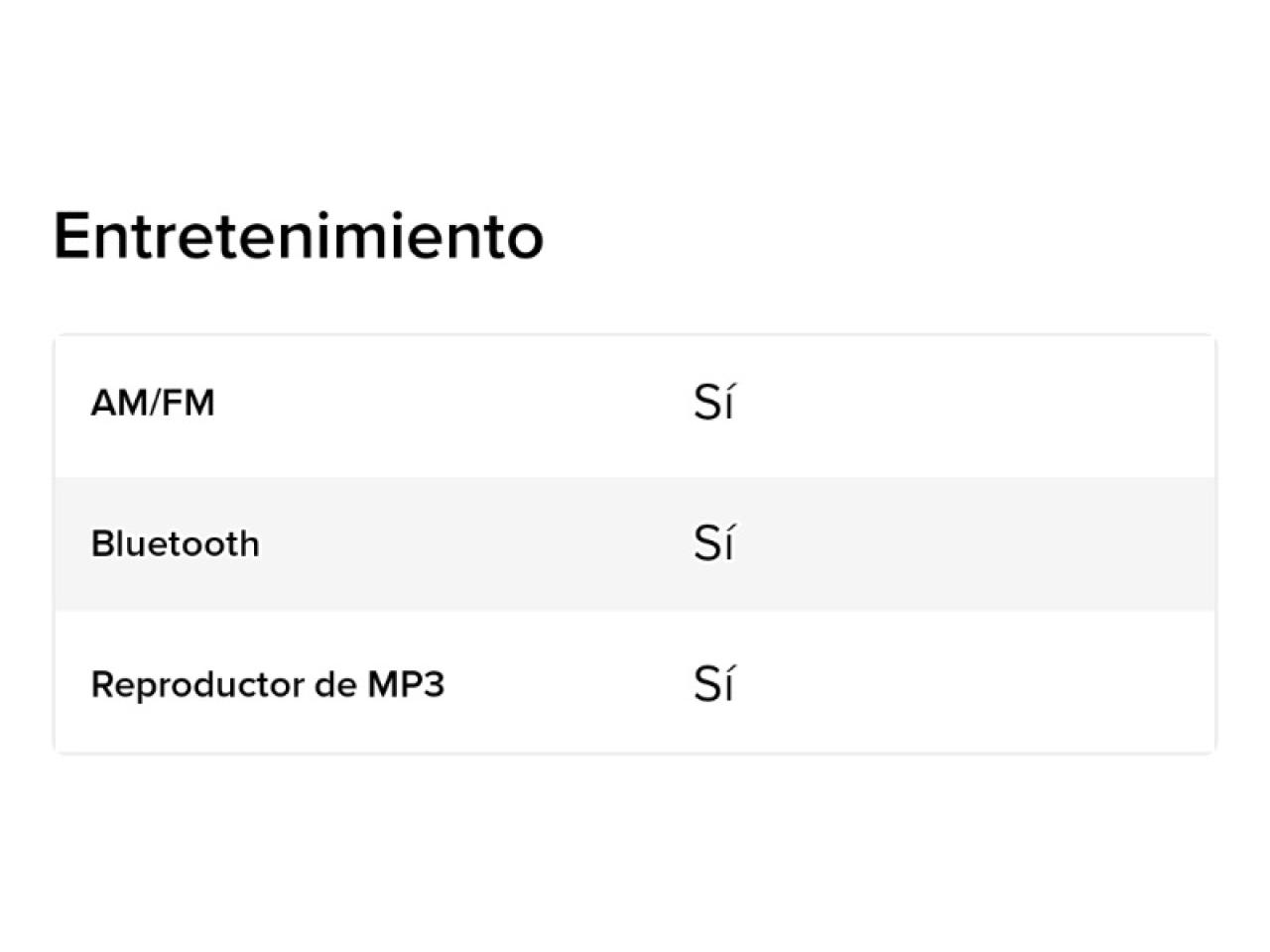1270x952 pixels.
Task: Click the Sí value beside AM/FM
Action: 713,402
